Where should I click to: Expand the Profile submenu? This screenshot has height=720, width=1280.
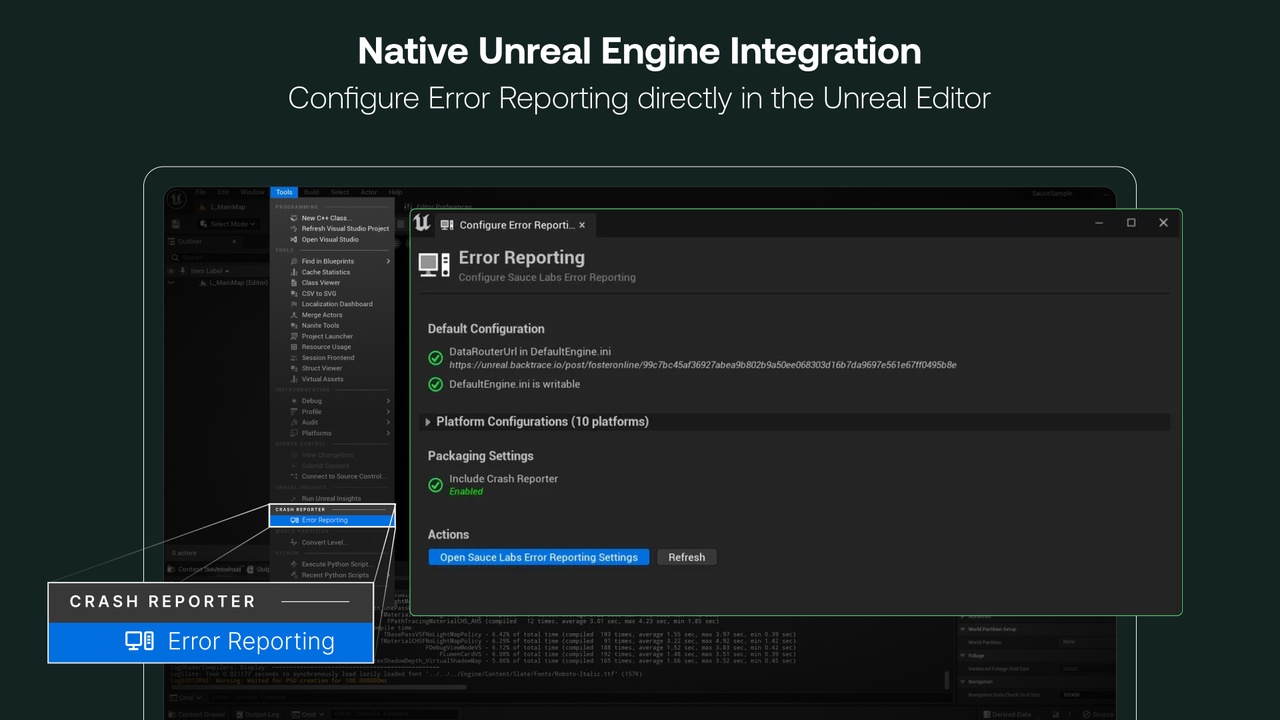tap(332, 412)
